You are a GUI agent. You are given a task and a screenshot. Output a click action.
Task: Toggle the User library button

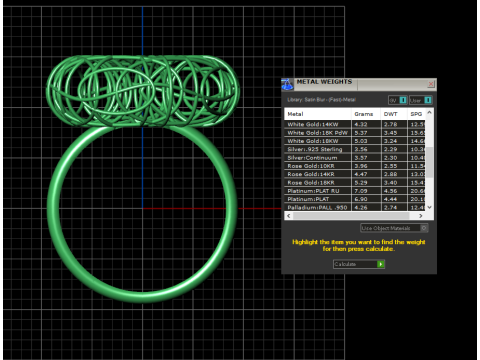point(421,100)
